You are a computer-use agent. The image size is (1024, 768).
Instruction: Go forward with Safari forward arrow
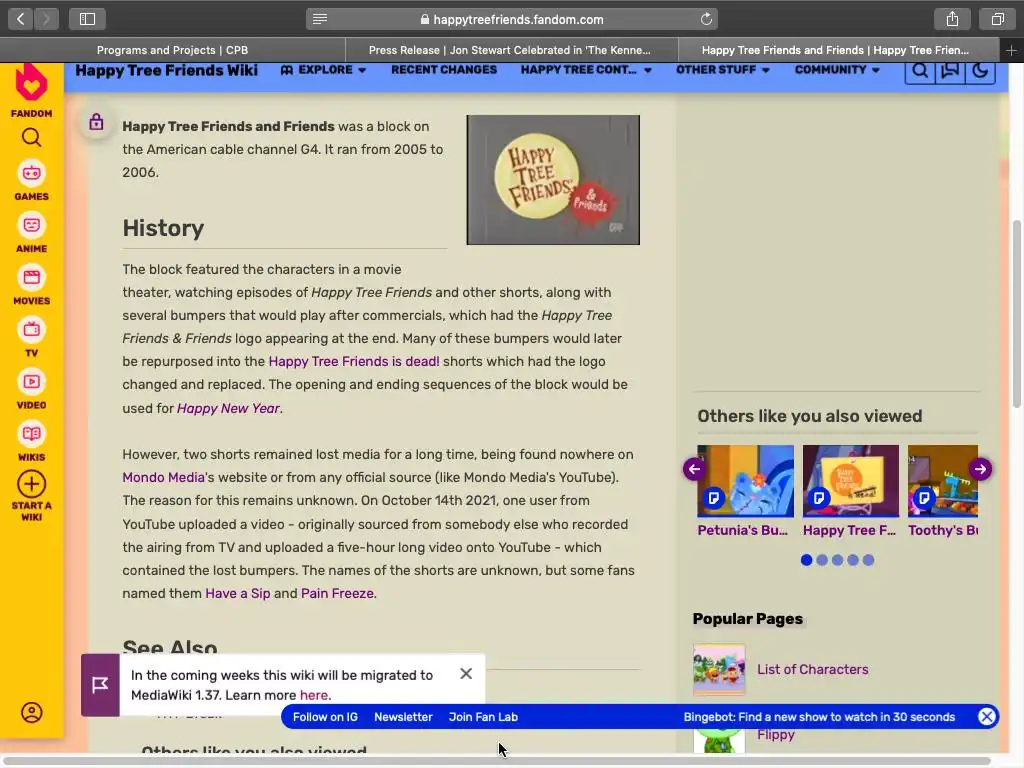pos(46,19)
